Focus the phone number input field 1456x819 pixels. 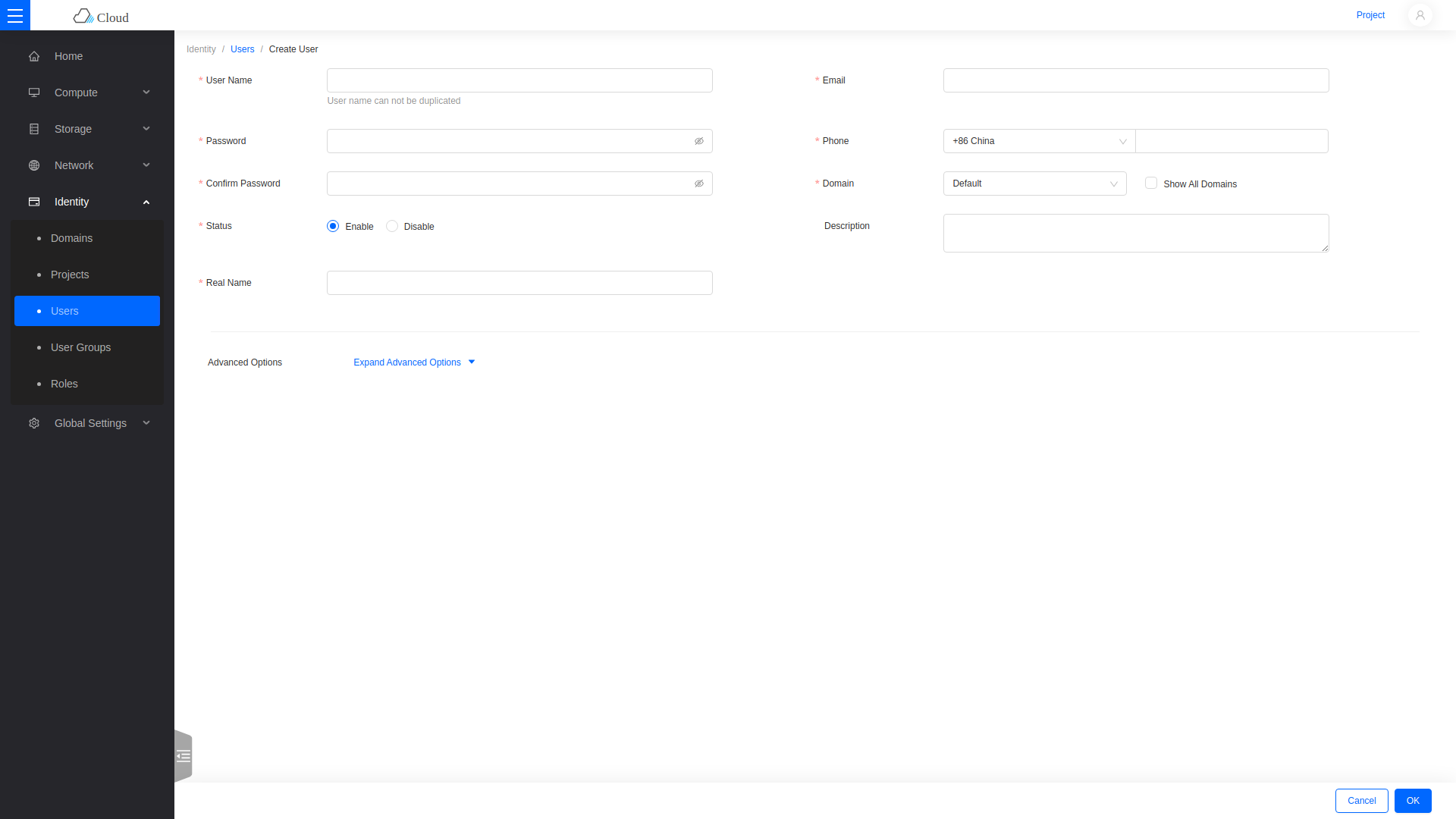pyautogui.click(x=1232, y=141)
